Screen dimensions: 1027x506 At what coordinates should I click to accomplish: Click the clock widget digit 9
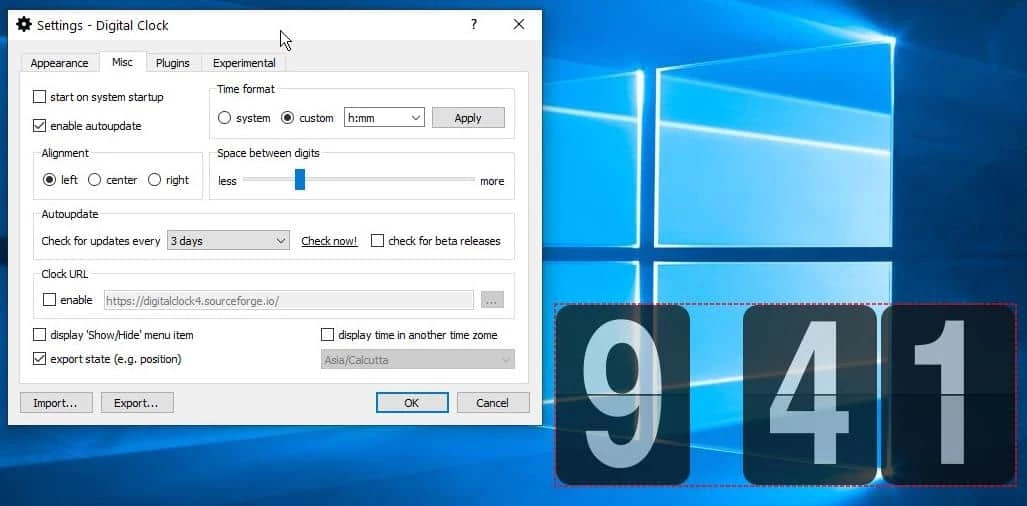point(622,395)
